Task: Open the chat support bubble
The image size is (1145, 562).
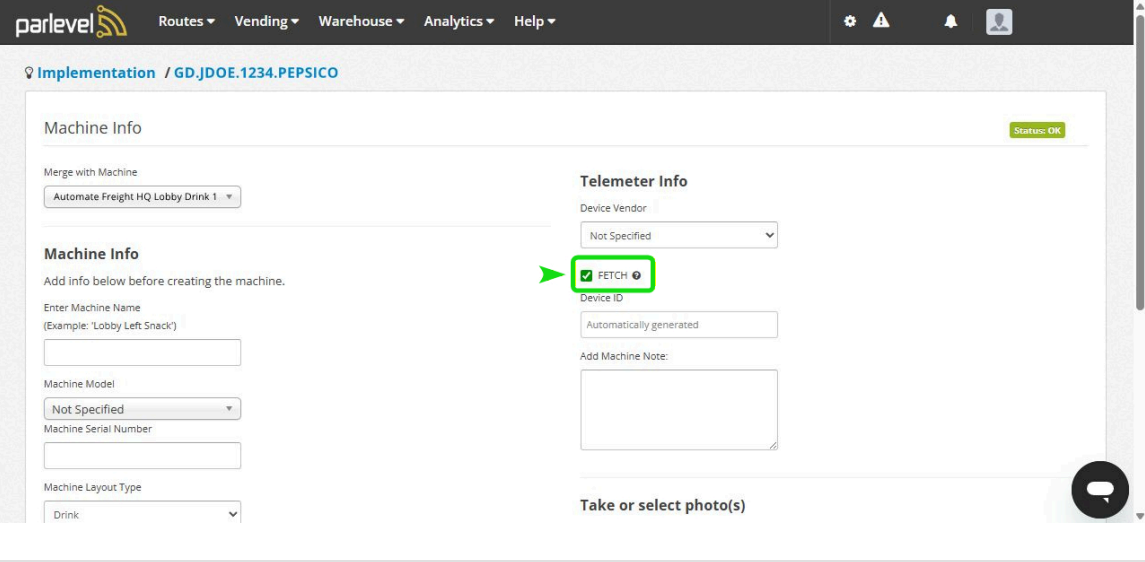Action: tap(1099, 490)
